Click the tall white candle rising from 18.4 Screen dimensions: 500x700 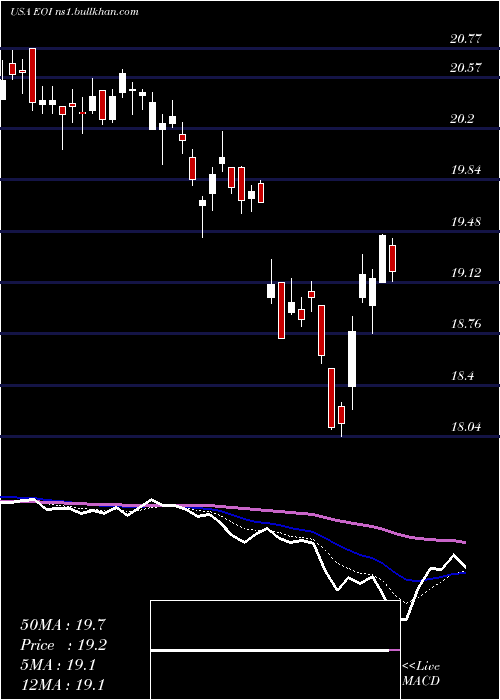(352, 359)
